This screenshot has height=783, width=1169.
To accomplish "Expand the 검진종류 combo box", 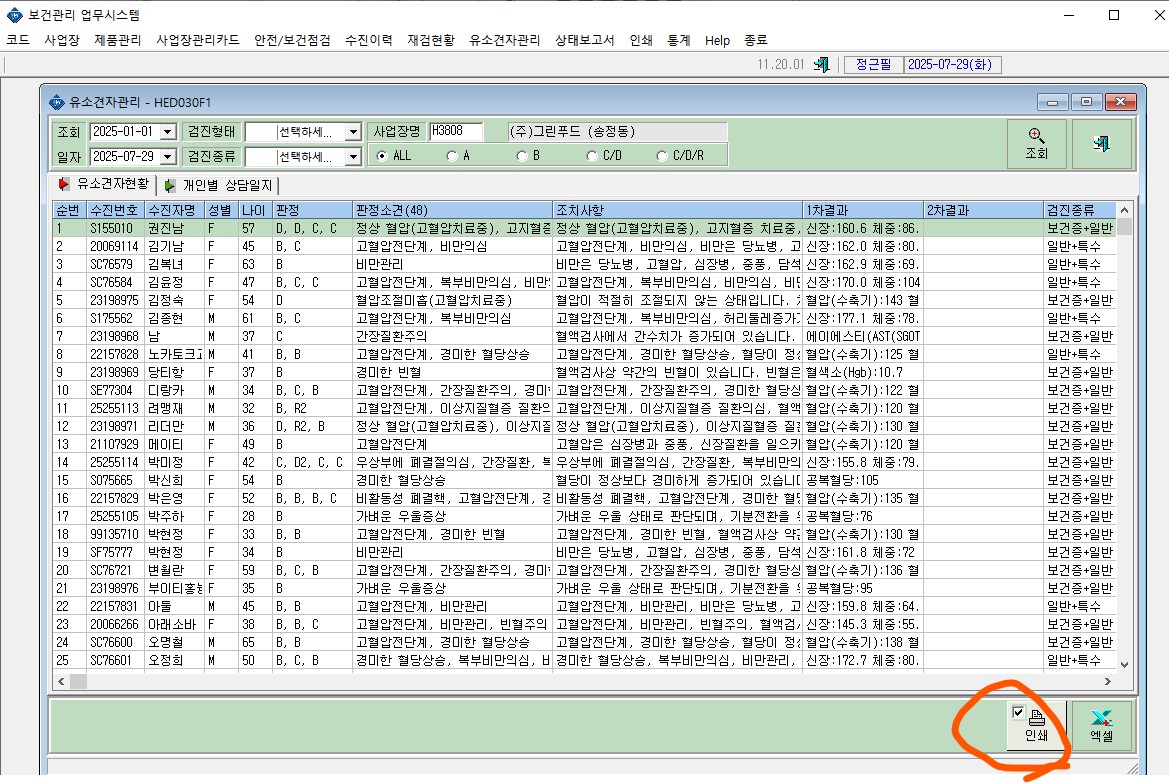I will tap(353, 157).
